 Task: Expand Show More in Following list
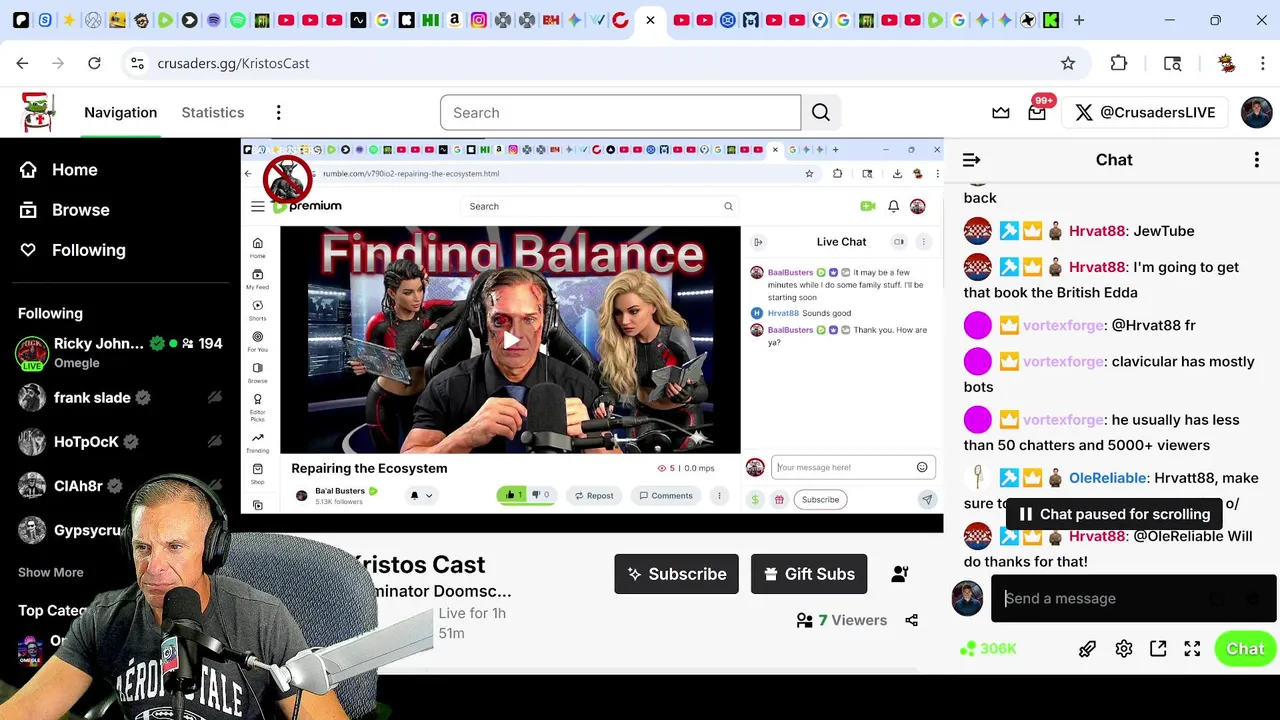pos(50,572)
